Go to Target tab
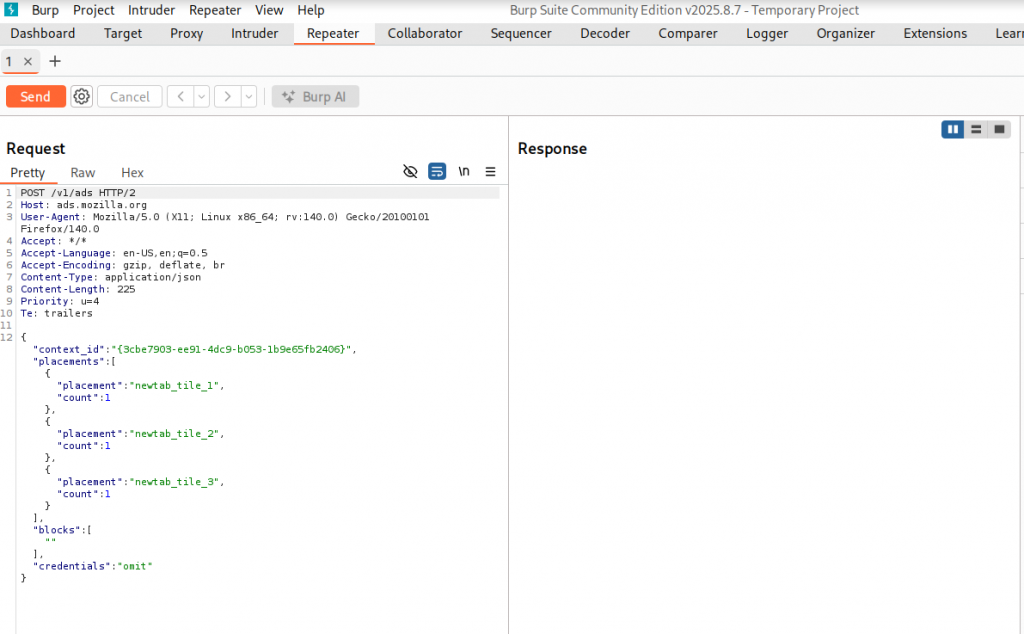 [123, 33]
